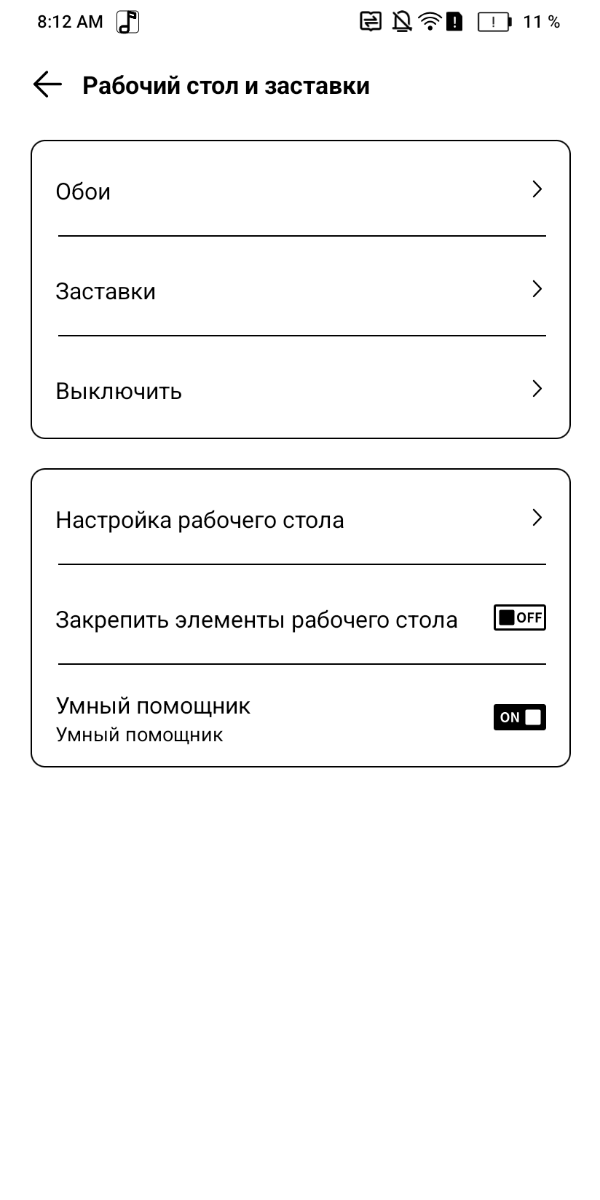Tap the 8:12 AM clock
Image resolution: width=600 pixels, height=1200 pixels.
(x=70, y=22)
